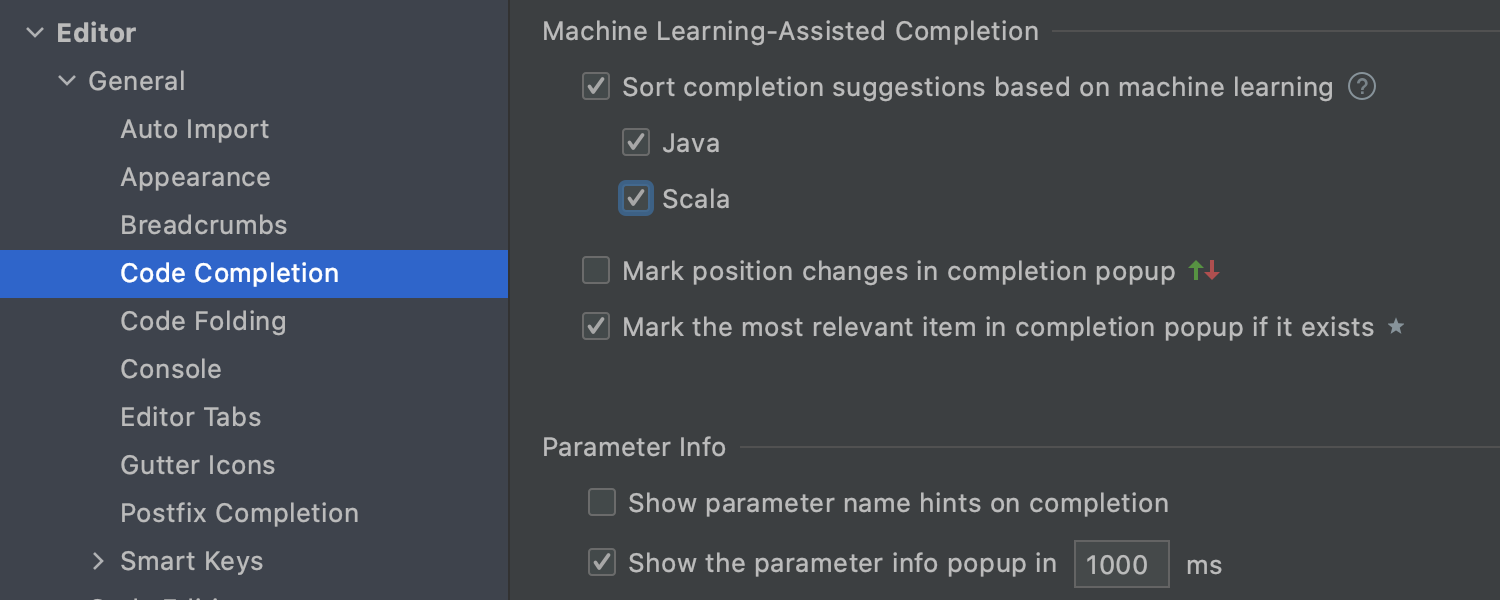The width and height of the screenshot is (1500, 600).
Task: Open Auto Import settings
Action: 195,129
